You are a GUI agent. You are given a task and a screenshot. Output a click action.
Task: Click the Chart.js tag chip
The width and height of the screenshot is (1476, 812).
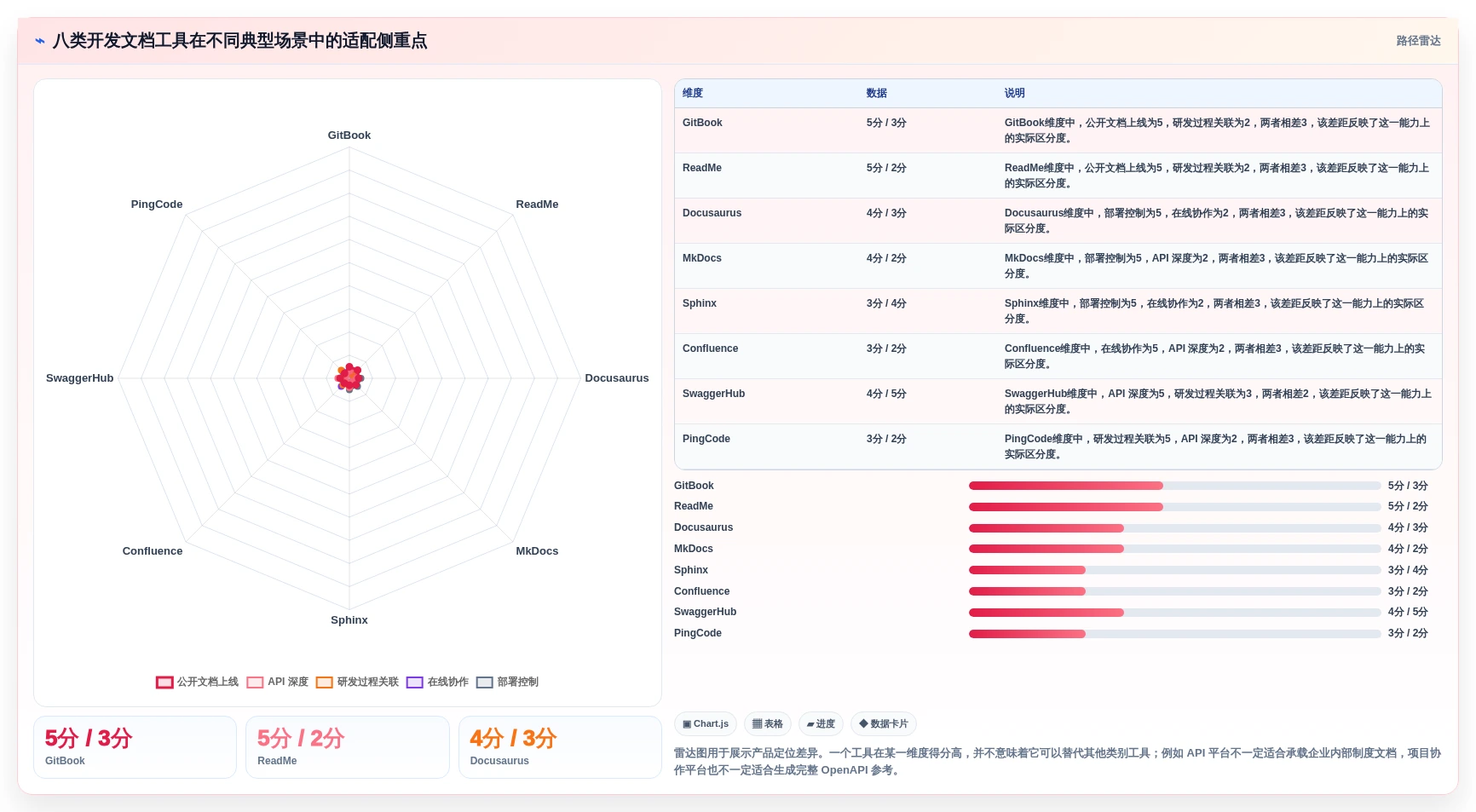[706, 724]
